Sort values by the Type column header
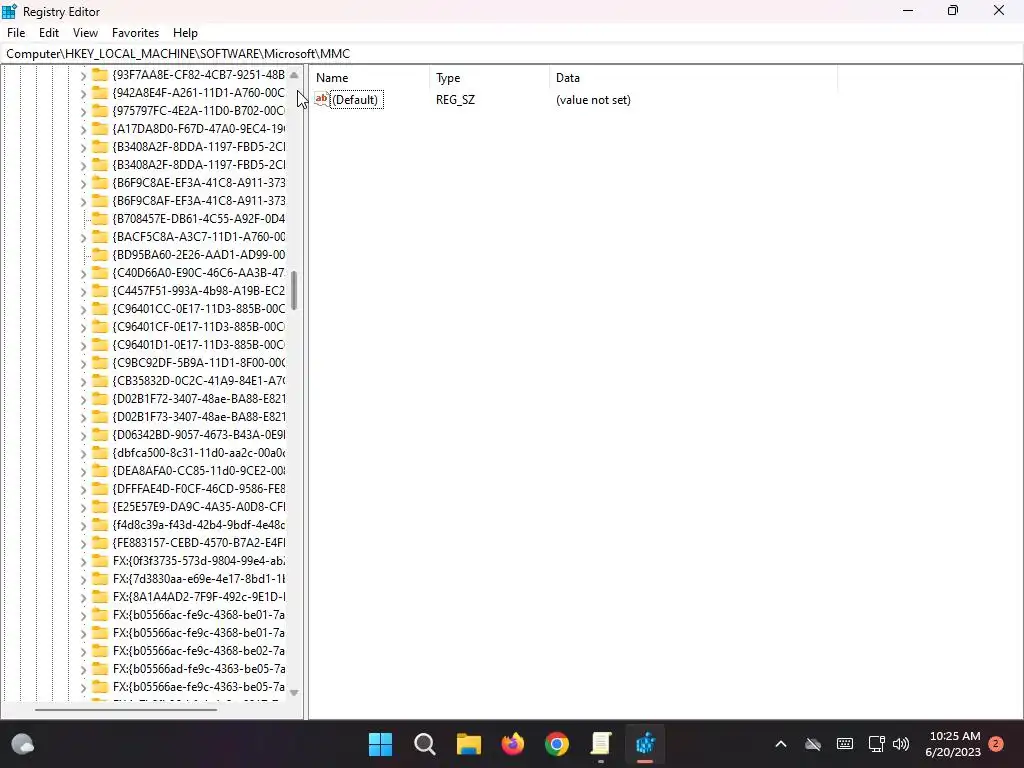This screenshot has width=1024, height=768. (x=490, y=78)
